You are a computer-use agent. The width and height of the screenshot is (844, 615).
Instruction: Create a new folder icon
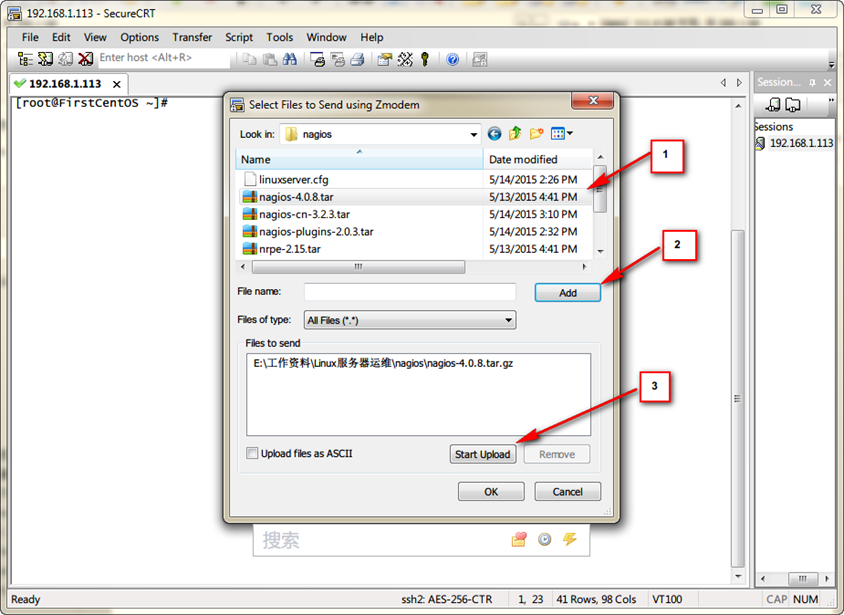click(536, 133)
